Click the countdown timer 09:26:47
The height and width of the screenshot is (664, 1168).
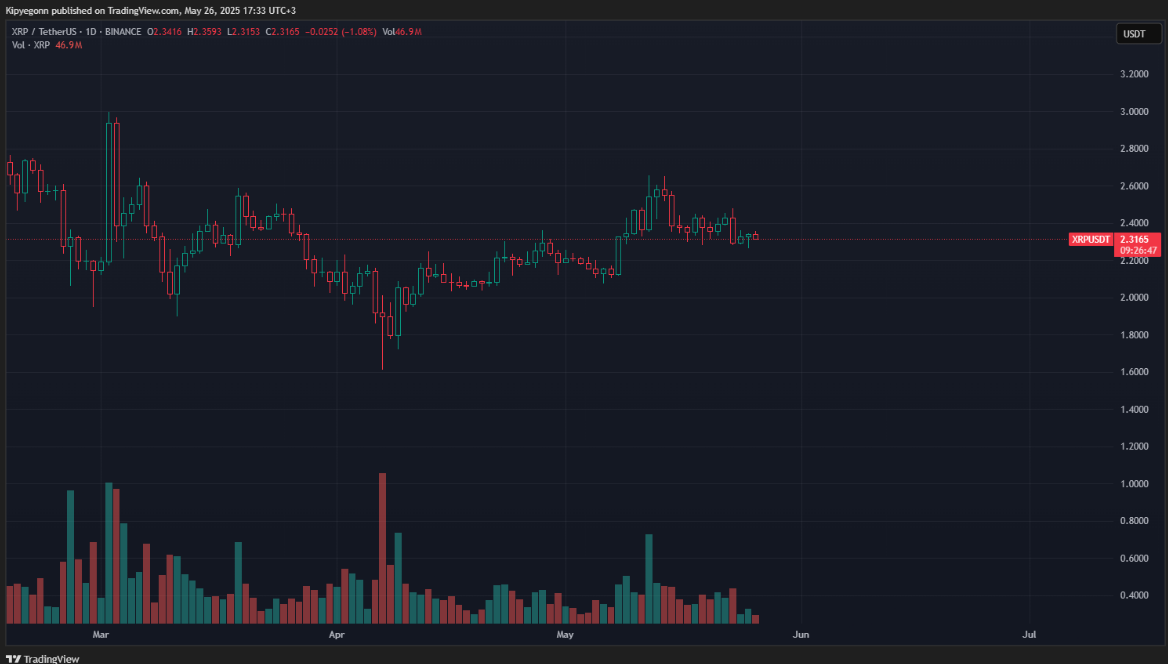pyautogui.click(x=1137, y=251)
